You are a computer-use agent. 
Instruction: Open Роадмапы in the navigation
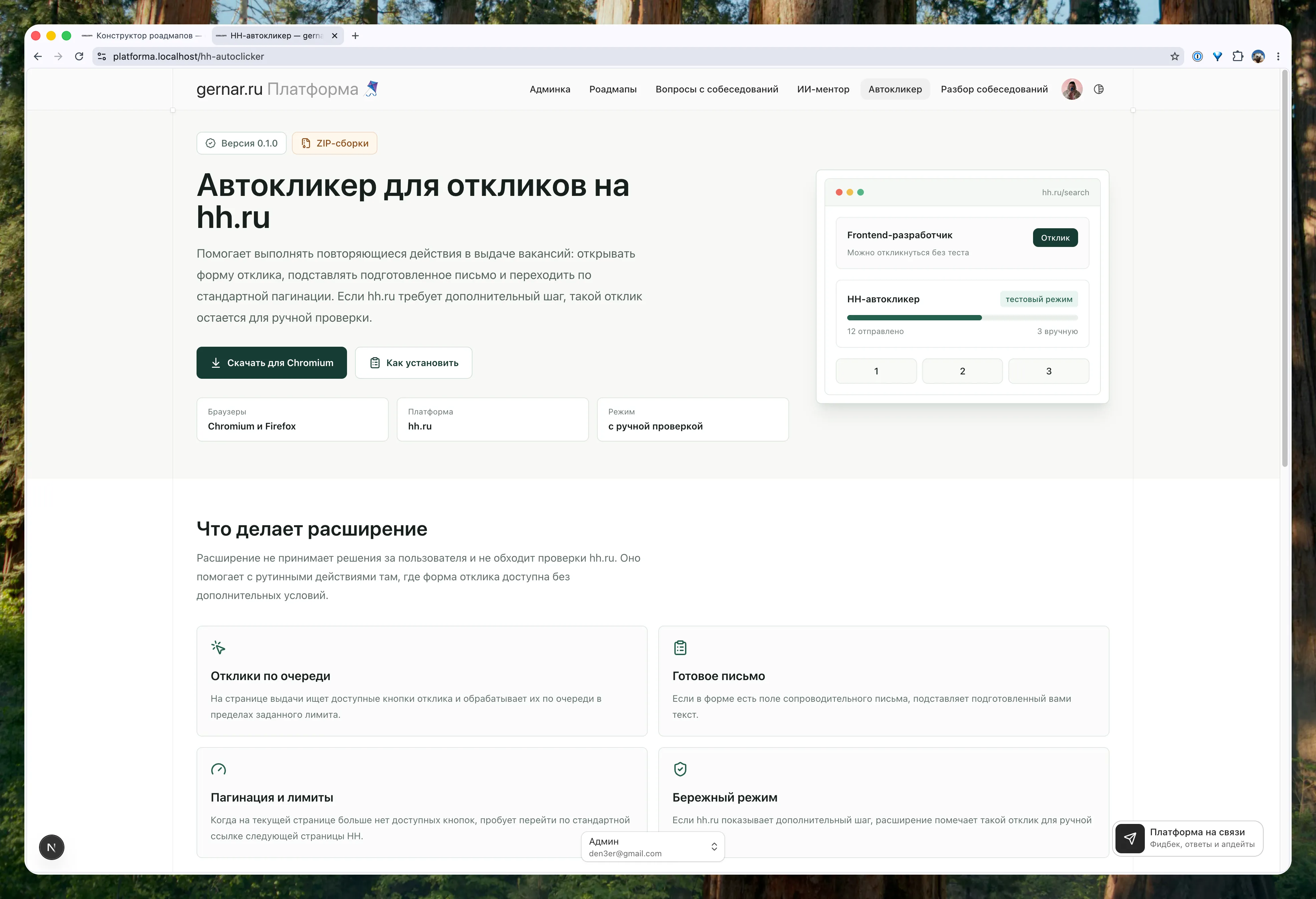pyautogui.click(x=613, y=89)
